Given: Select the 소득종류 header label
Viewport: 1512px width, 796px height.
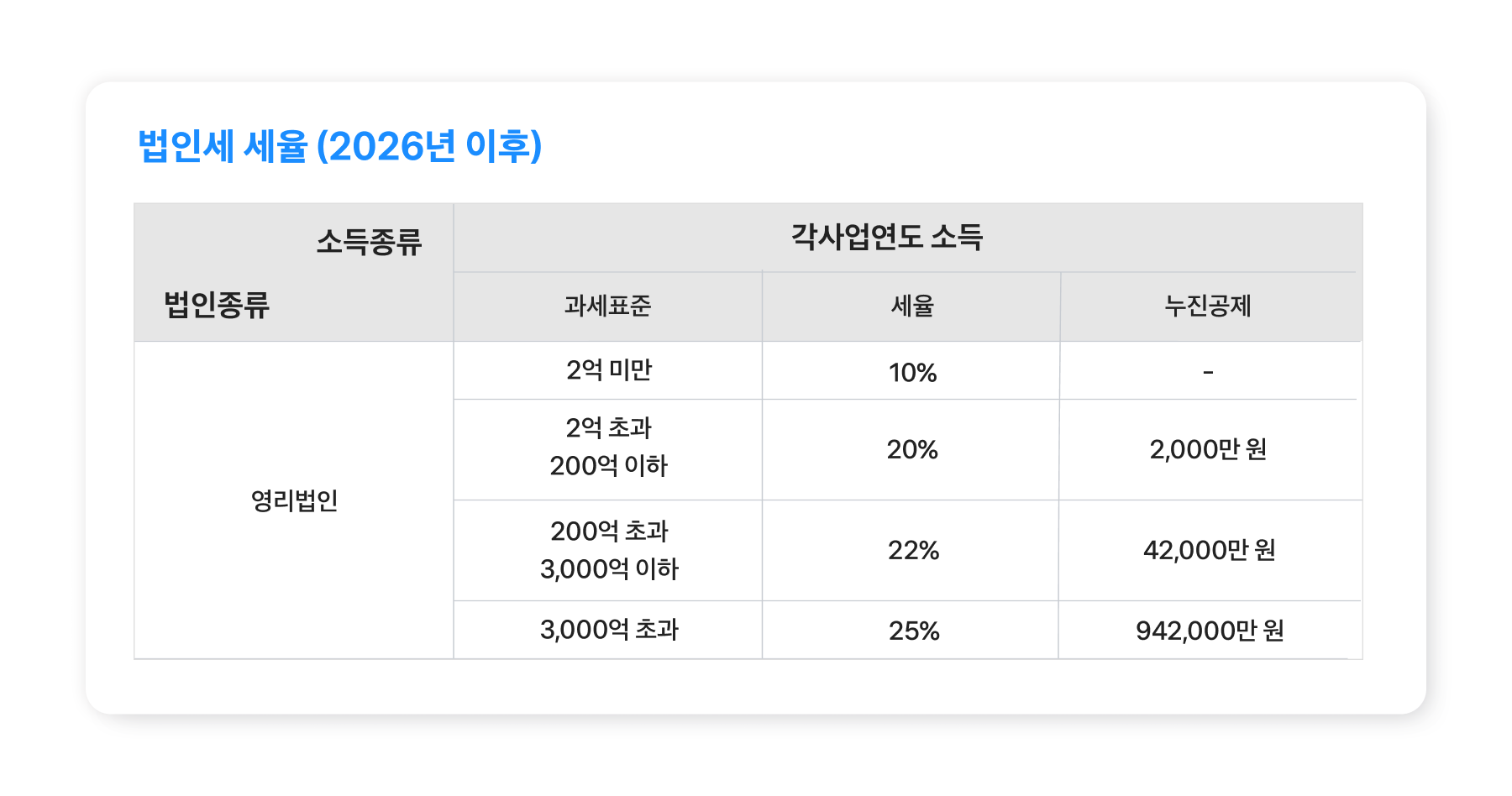Looking at the screenshot, I should tap(369, 242).
